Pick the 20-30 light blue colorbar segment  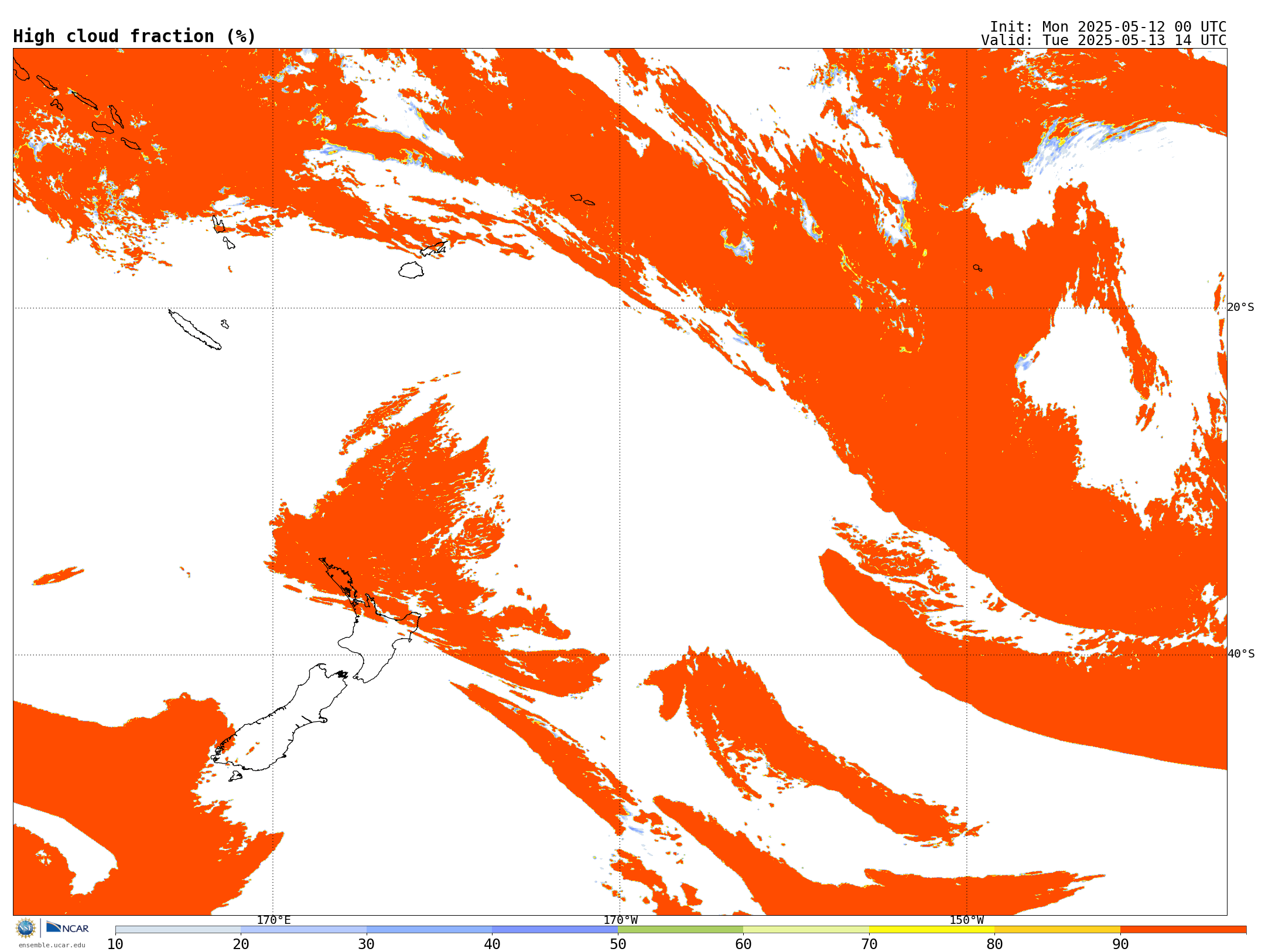pos(303,930)
